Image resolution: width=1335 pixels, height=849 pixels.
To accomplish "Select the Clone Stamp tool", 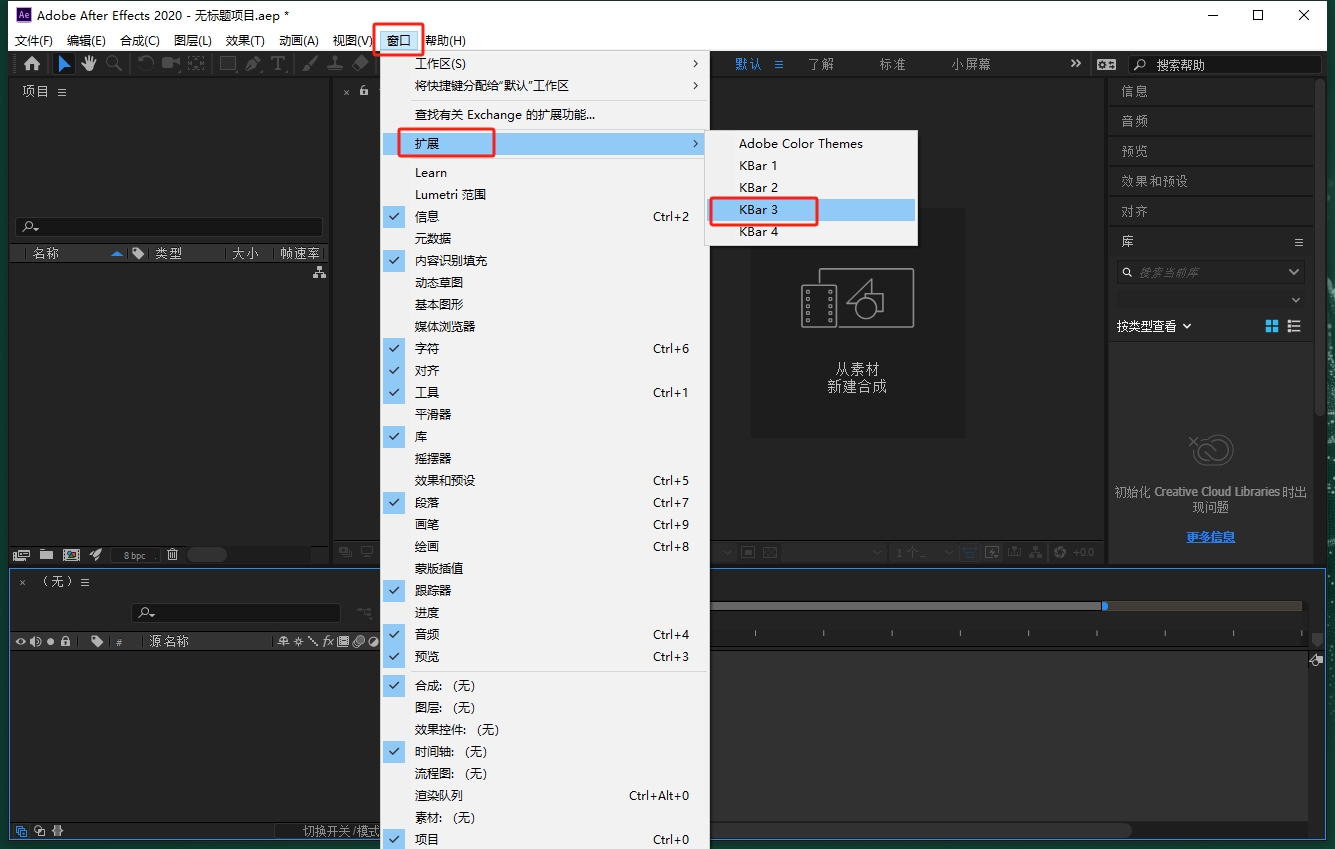I will tap(335, 64).
